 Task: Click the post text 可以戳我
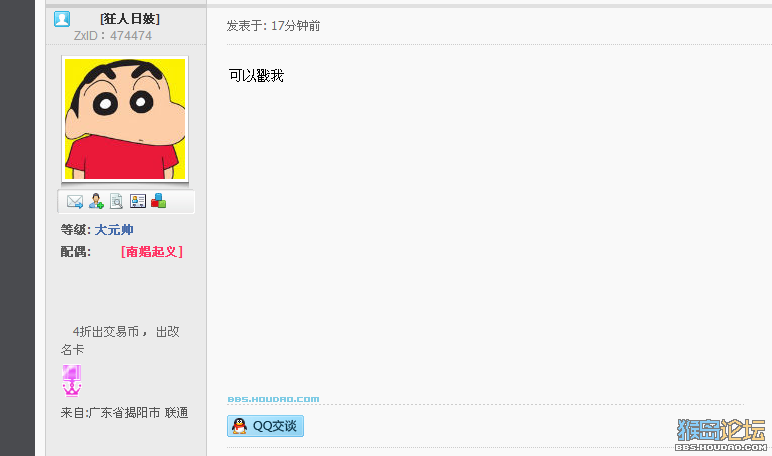pyautogui.click(x=257, y=76)
